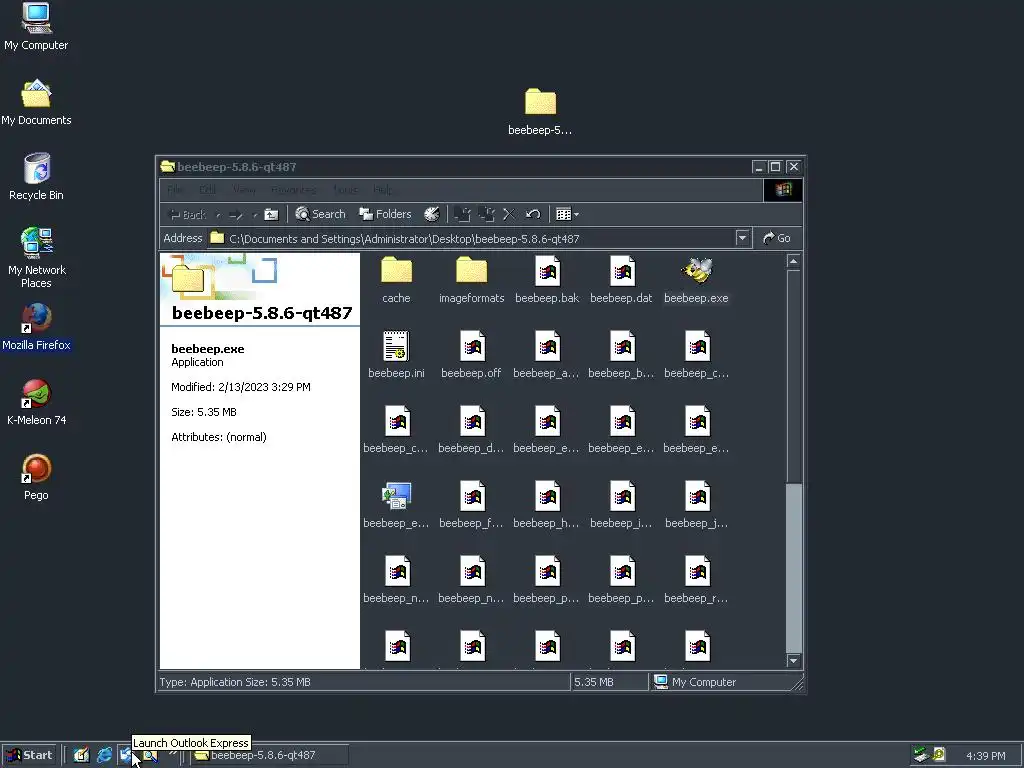The height and width of the screenshot is (768, 1024).
Task: Select the beebeep_a... file
Action: (x=547, y=355)
